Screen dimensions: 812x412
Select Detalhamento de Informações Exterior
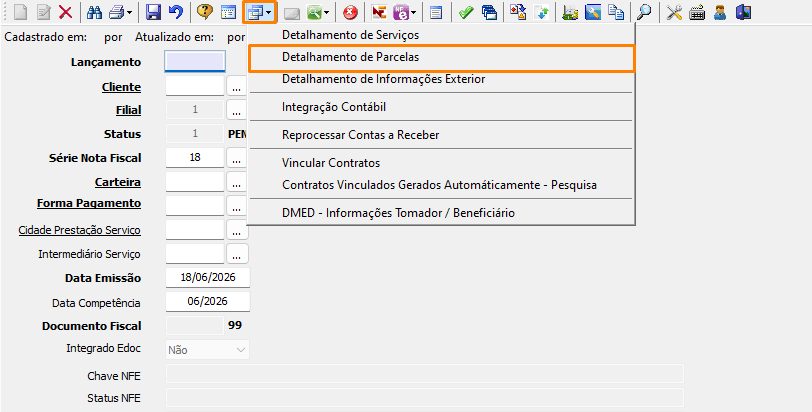[441, 79]
